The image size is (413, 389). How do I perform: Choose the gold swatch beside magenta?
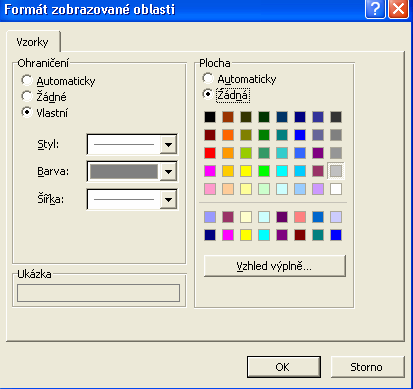point(228,171)
